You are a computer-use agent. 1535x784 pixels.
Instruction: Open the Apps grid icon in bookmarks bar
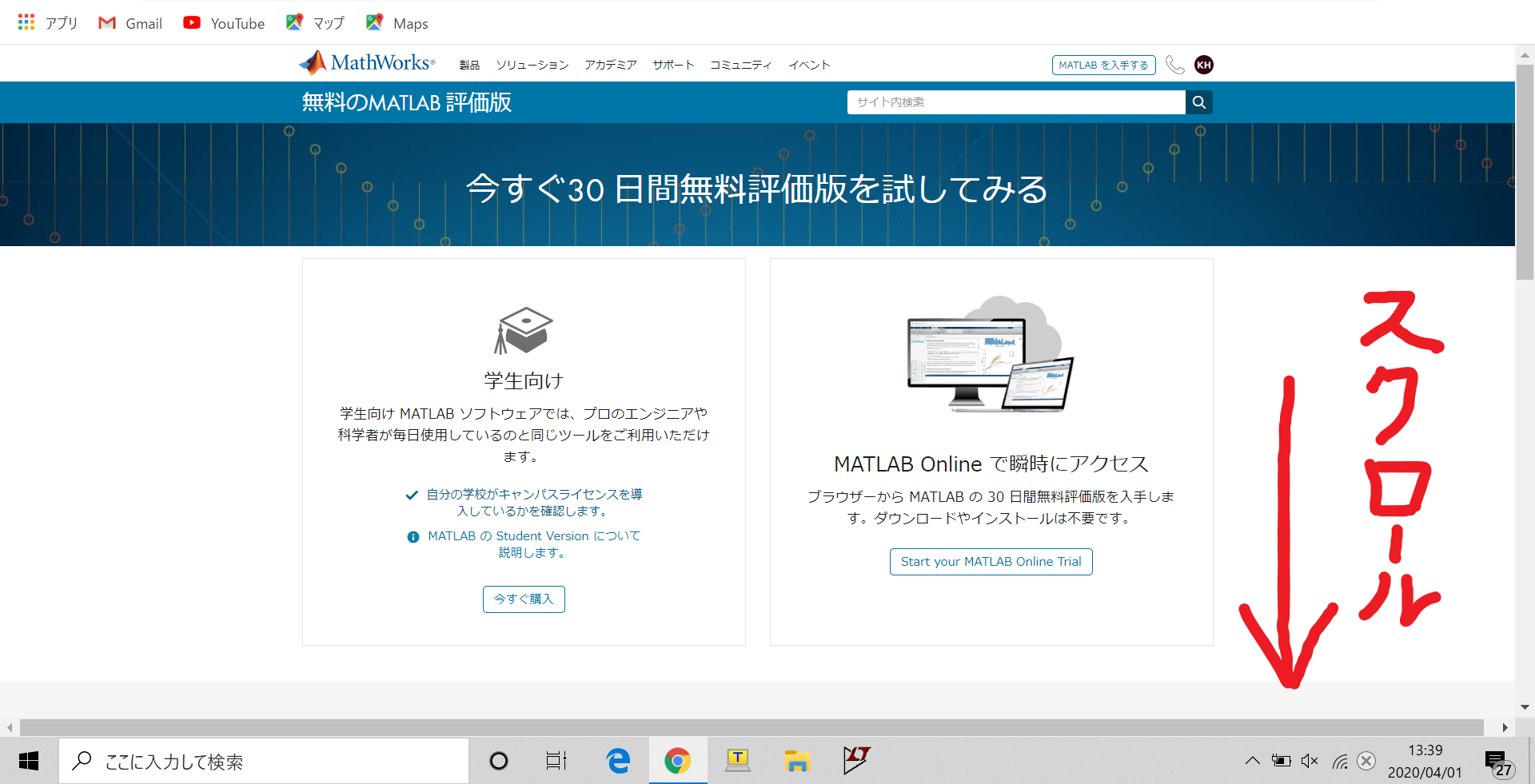pos(26,22)
